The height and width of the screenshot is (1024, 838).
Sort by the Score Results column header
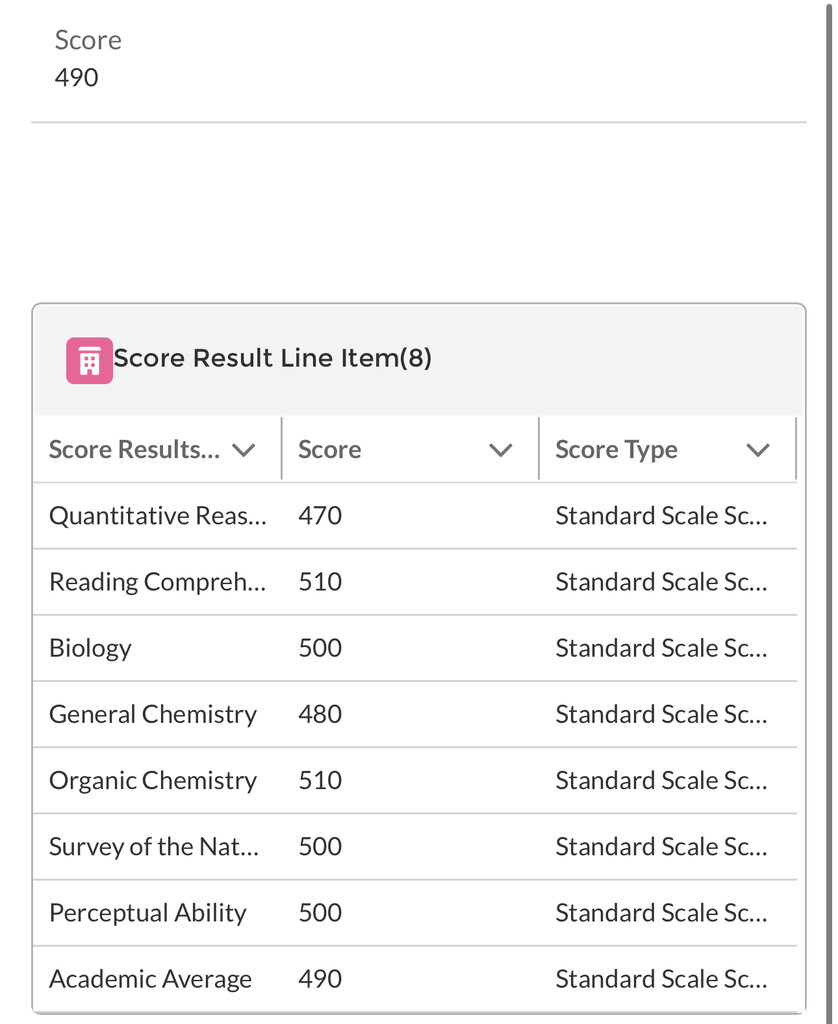tap(135, 449)
